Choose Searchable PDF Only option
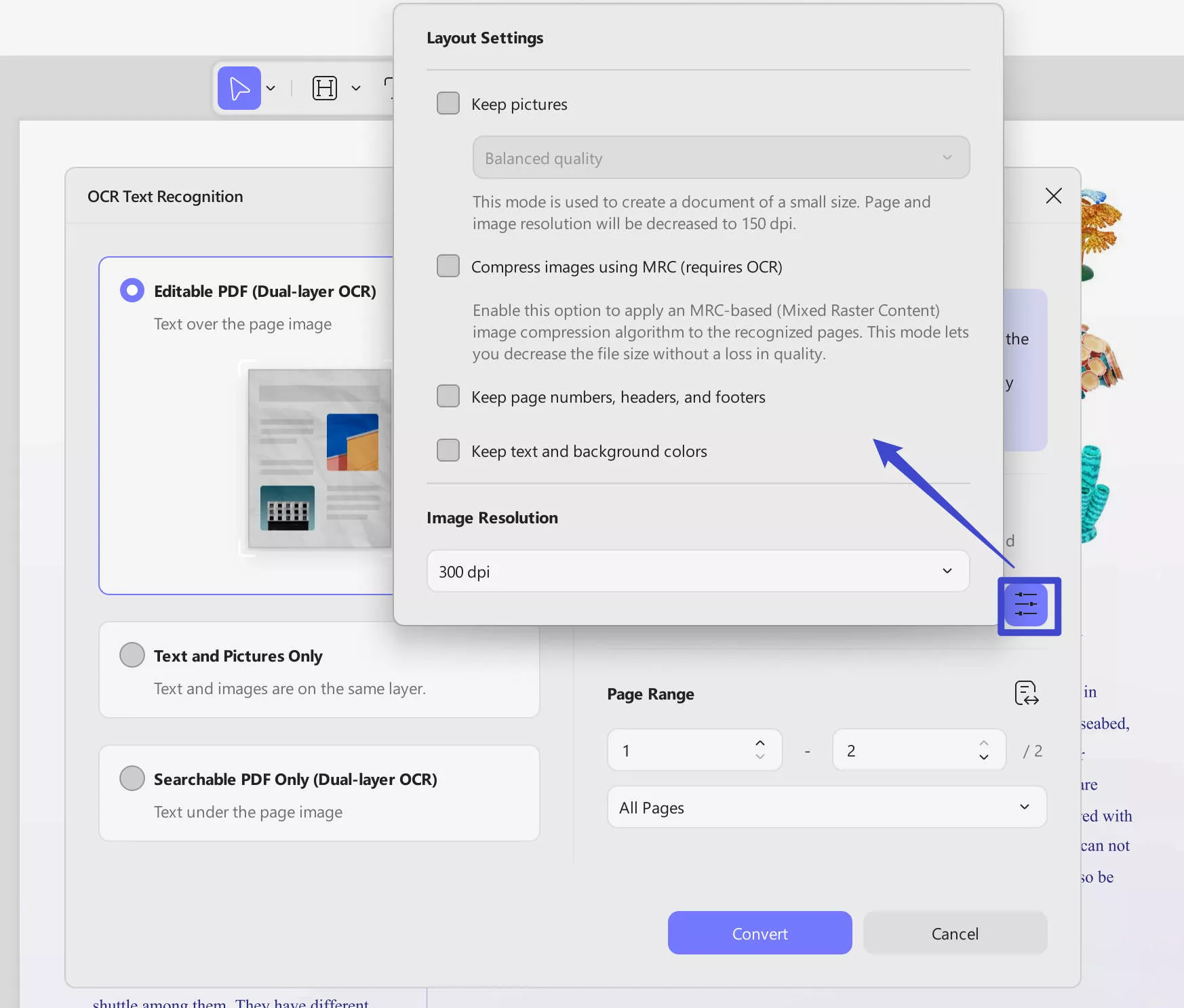This screenshot has width=1184, height=1008. point(132,778)
